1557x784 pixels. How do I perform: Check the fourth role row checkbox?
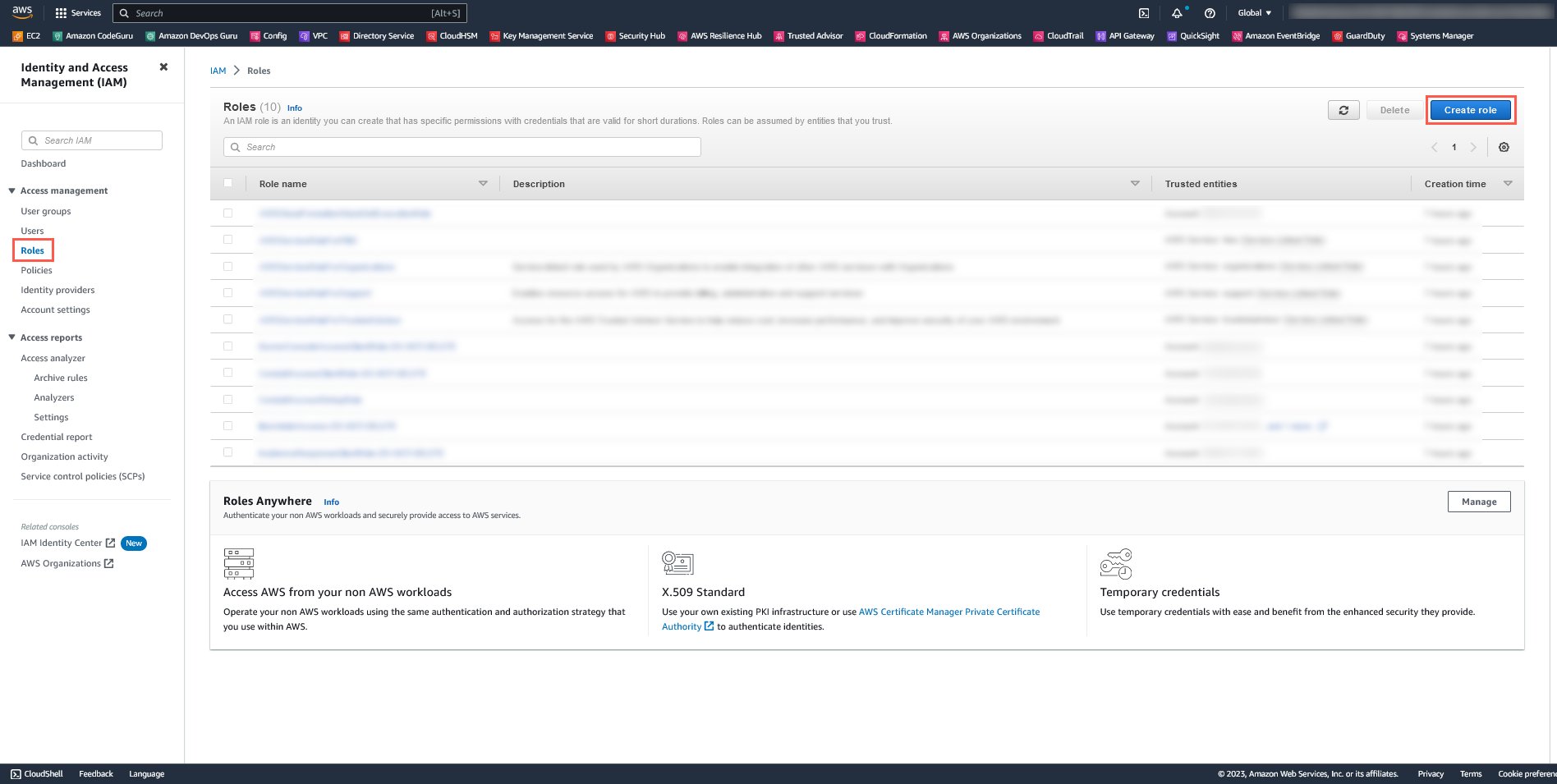[x=228, y=292]
